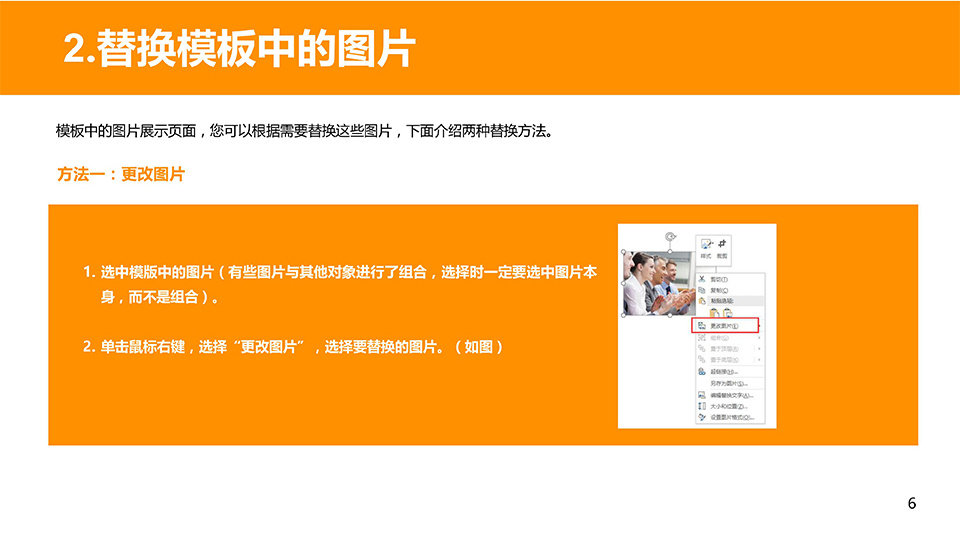
Task: Click the Hyperlink (超链接) chain icon
Action: click(x=702, y=371)
